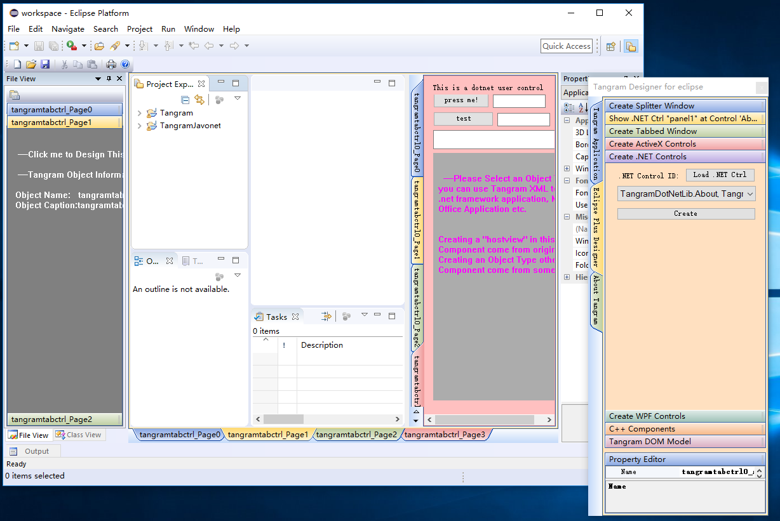The image size is (780, 521).
Task: Expand the TangramJavonet project node
Action: pos(139,125)
